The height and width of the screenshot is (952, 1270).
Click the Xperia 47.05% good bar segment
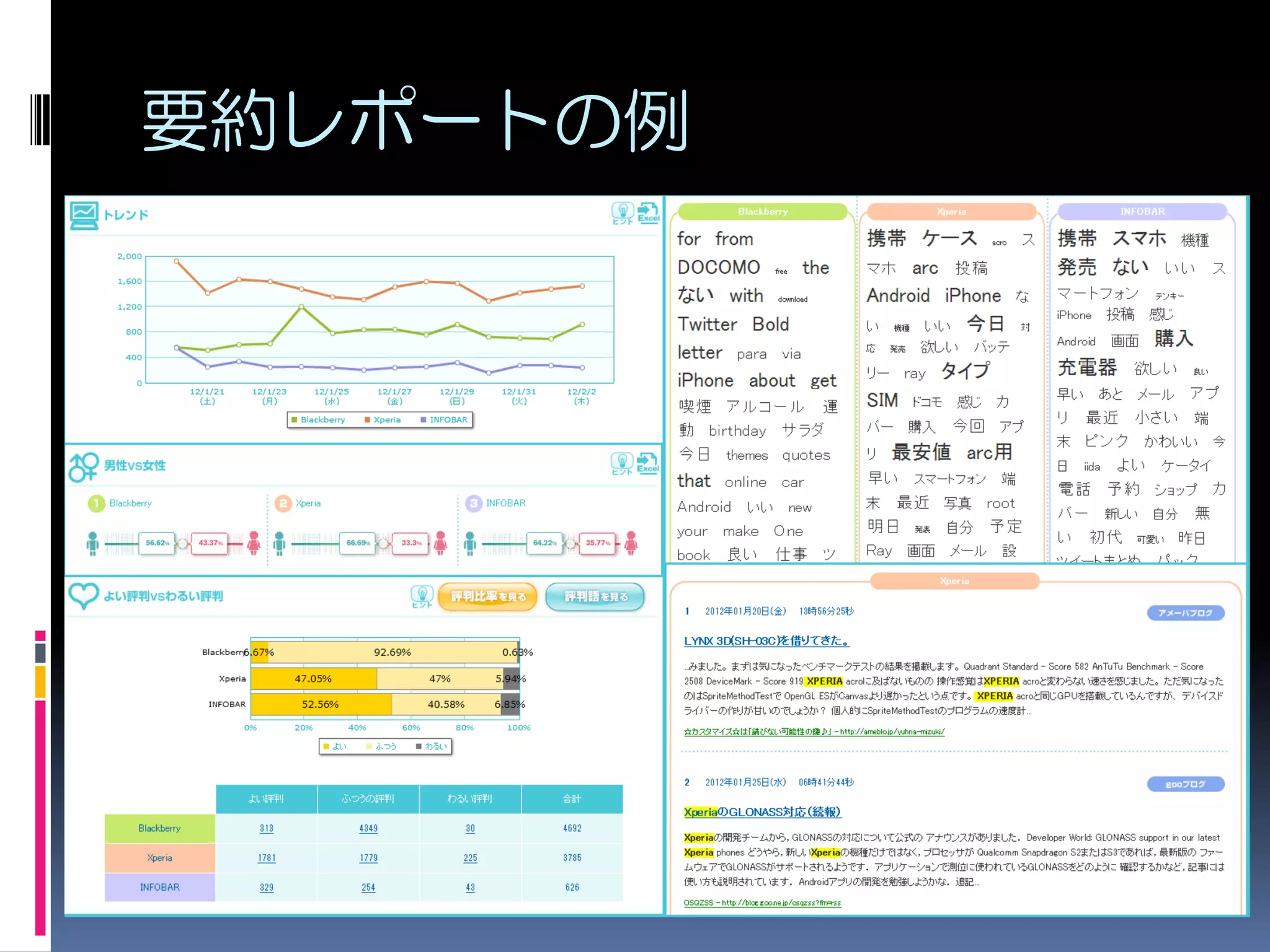click(314, 679)
